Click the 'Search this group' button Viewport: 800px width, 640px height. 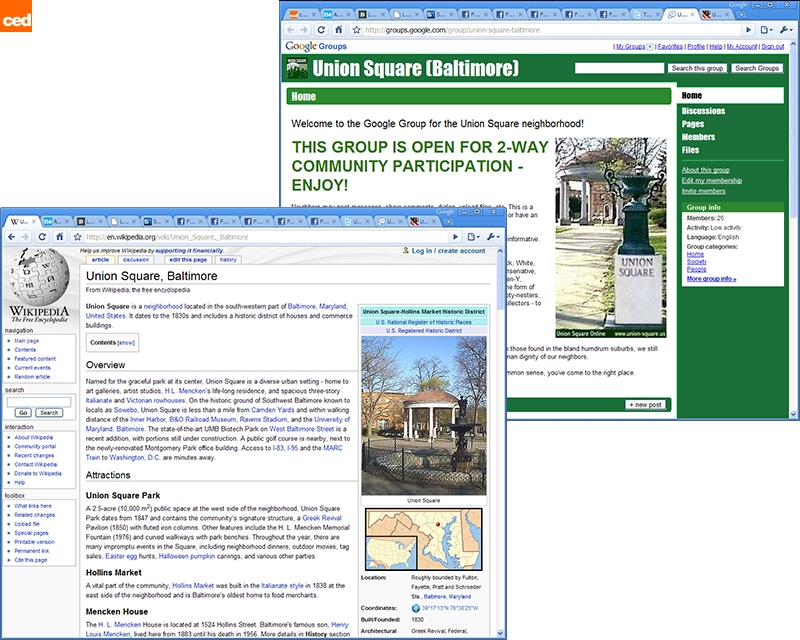coord(697,68)
